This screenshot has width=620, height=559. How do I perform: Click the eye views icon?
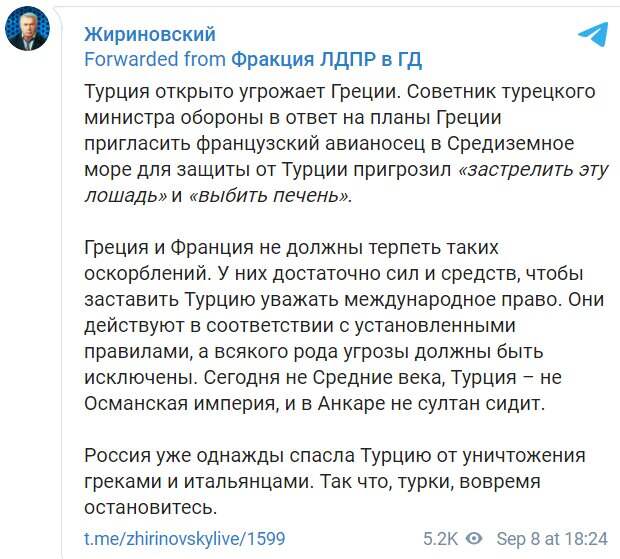[474, 537]
